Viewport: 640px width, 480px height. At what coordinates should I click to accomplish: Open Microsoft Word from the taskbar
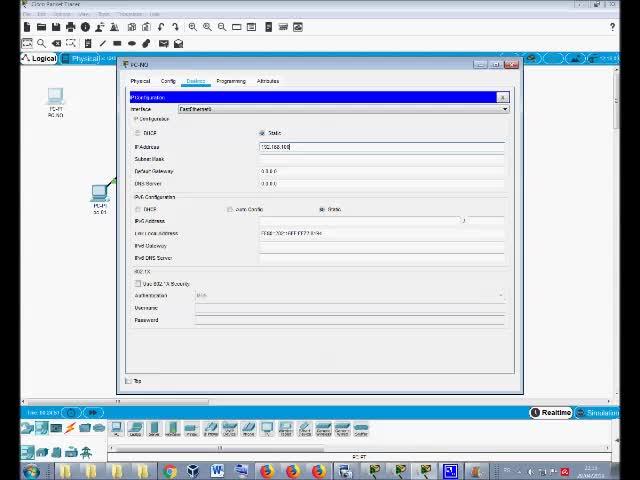click(217, 471)
